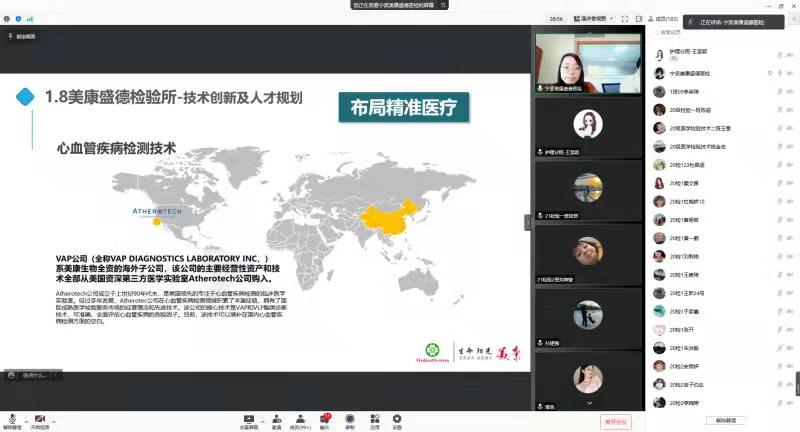This screenshot has width=800, height=432.
Task: Open the Apps grid icon
Action: click(x=374, y=421)
